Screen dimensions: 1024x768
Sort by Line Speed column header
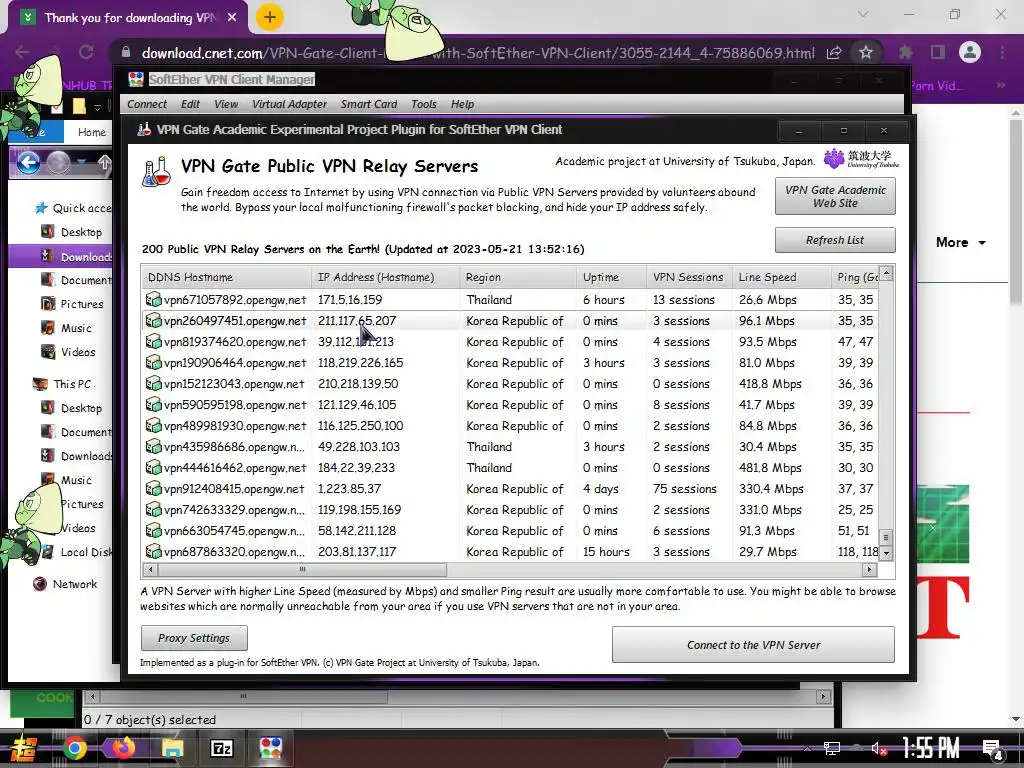tap(781, 277)
